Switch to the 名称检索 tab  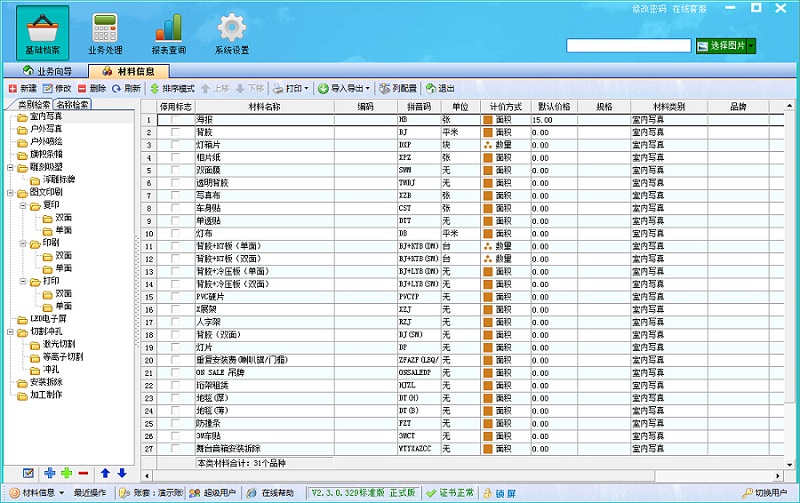click(71, 104)
